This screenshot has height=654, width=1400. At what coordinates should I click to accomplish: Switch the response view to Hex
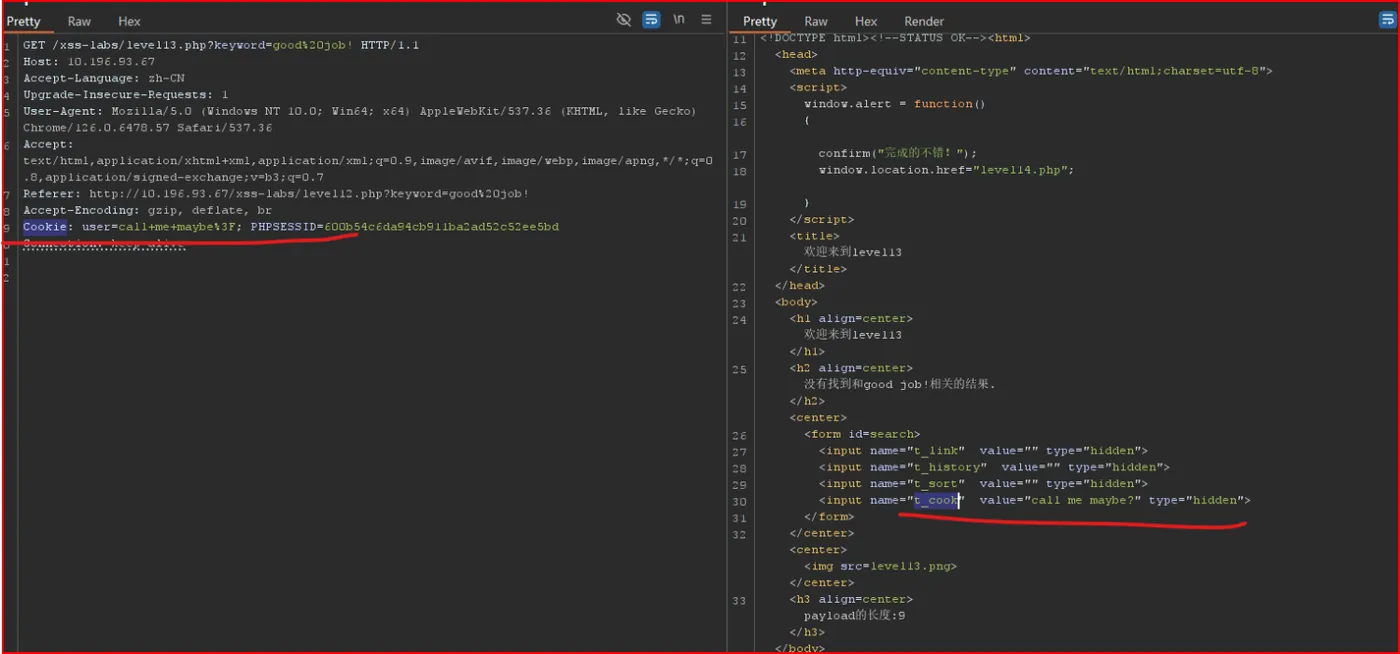[x=866, y=21]
